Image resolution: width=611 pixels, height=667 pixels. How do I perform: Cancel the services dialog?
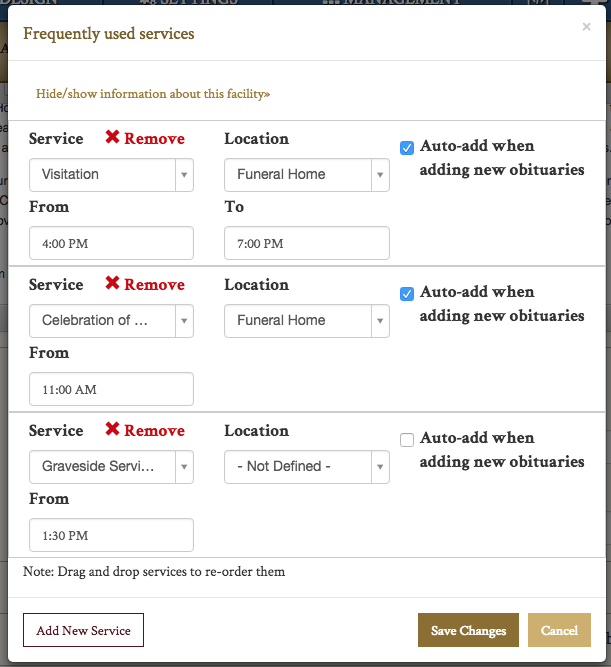click(x=559, y=631)
